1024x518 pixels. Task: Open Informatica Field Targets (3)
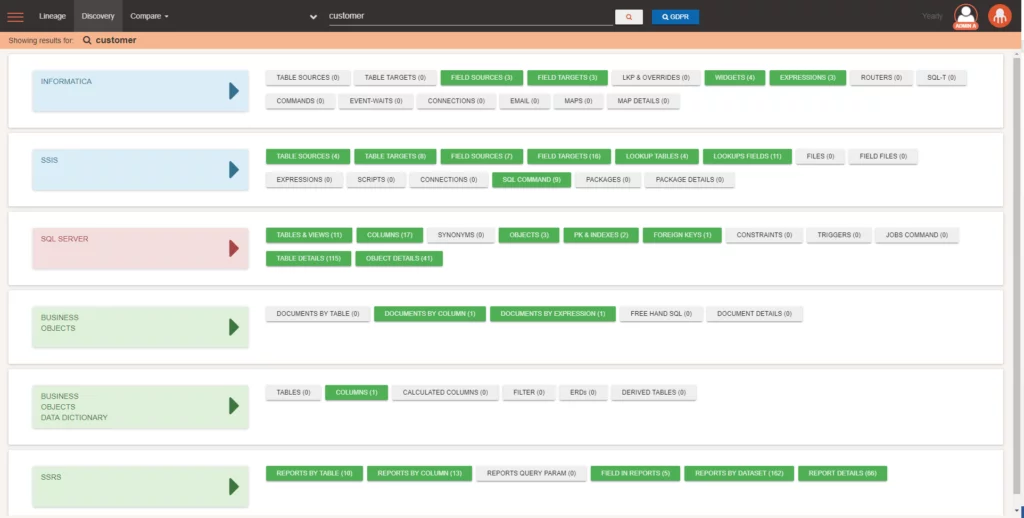pyautogui.click(x=567, y=78)
